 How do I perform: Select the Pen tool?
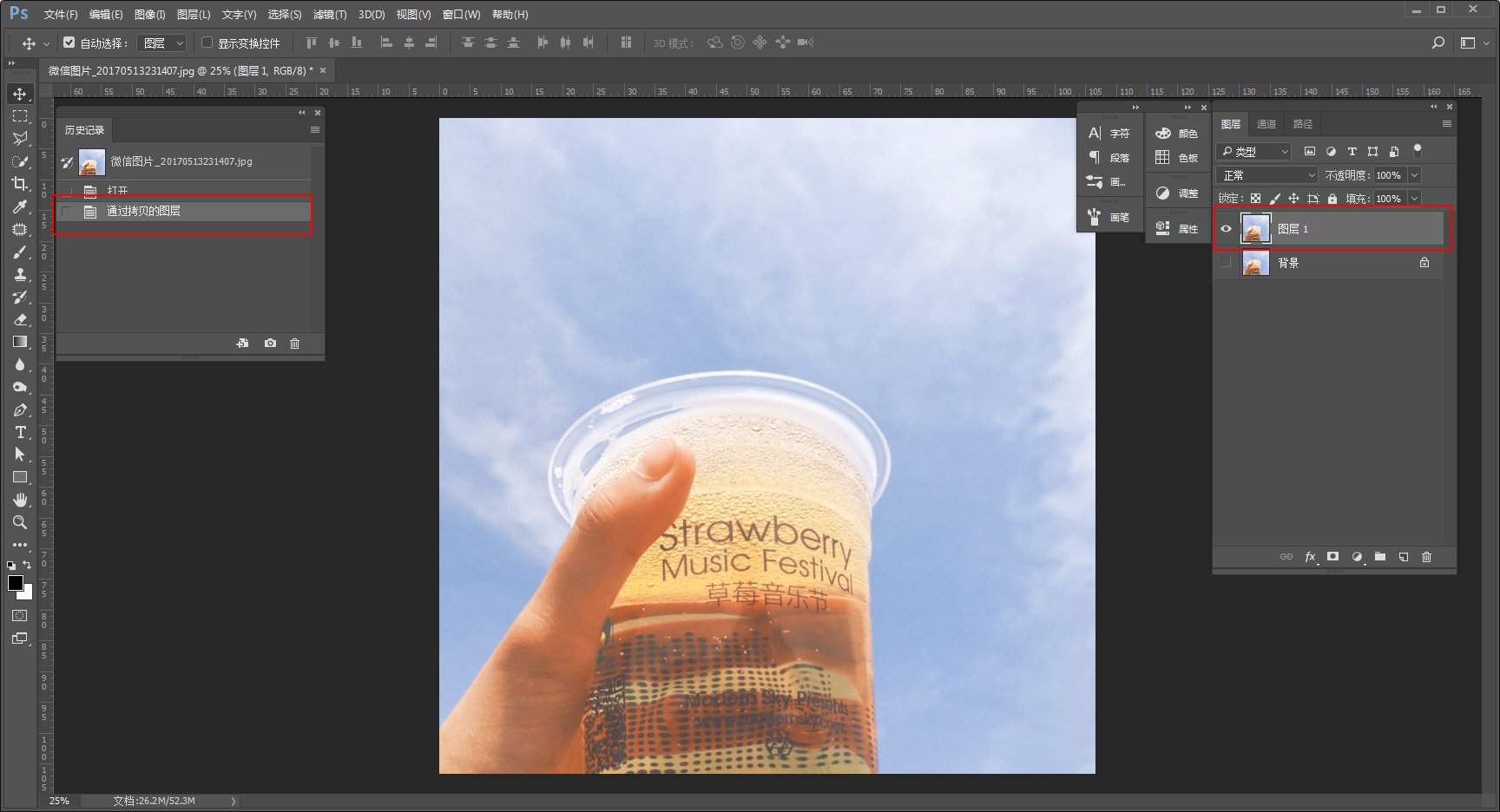tap(20, 409)
